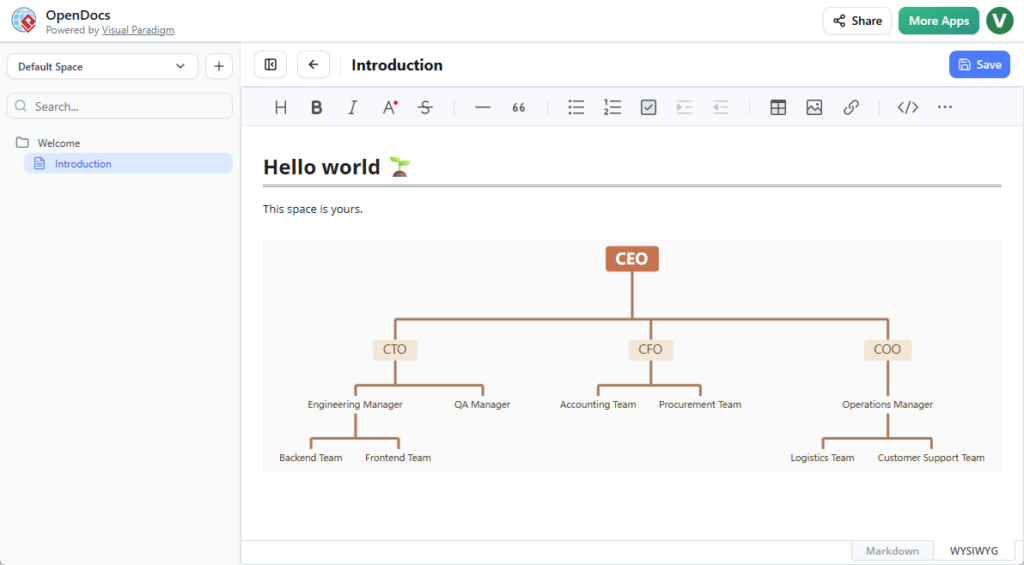This screenshot has width=1024, height=565.
Task: Apply italic text formatting
Action: click(352, 108)
